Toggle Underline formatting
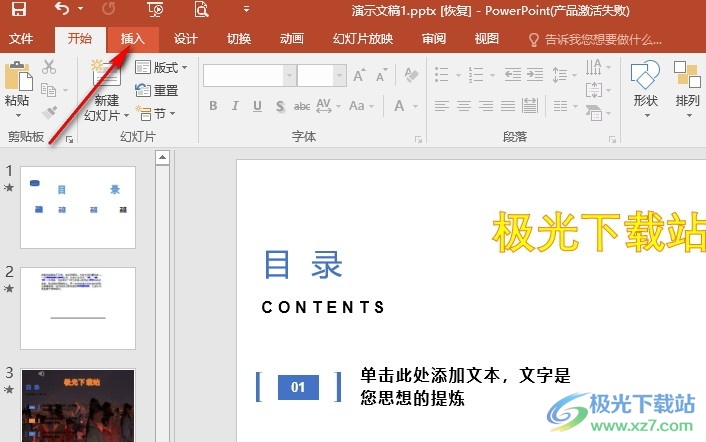 pyautogui.click(x=257, y=106)
